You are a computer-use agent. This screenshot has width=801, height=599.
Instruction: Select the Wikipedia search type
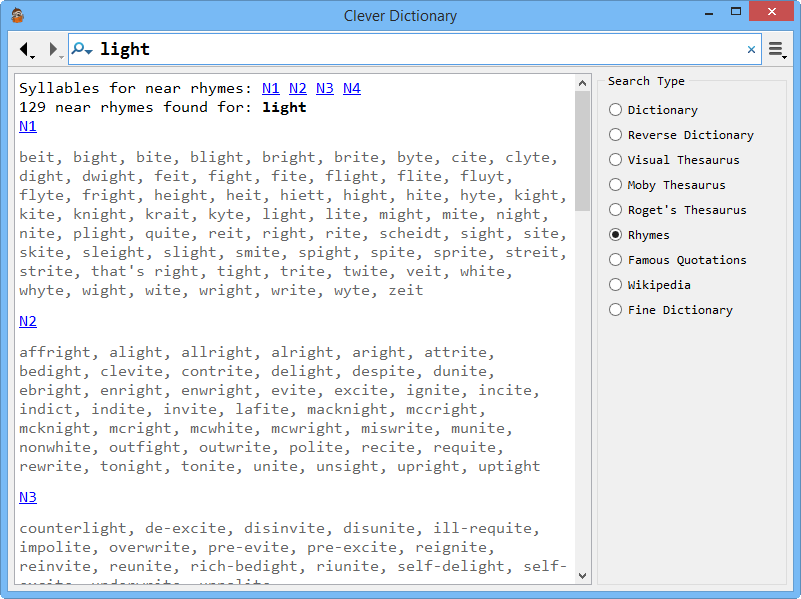click(650, 285)
